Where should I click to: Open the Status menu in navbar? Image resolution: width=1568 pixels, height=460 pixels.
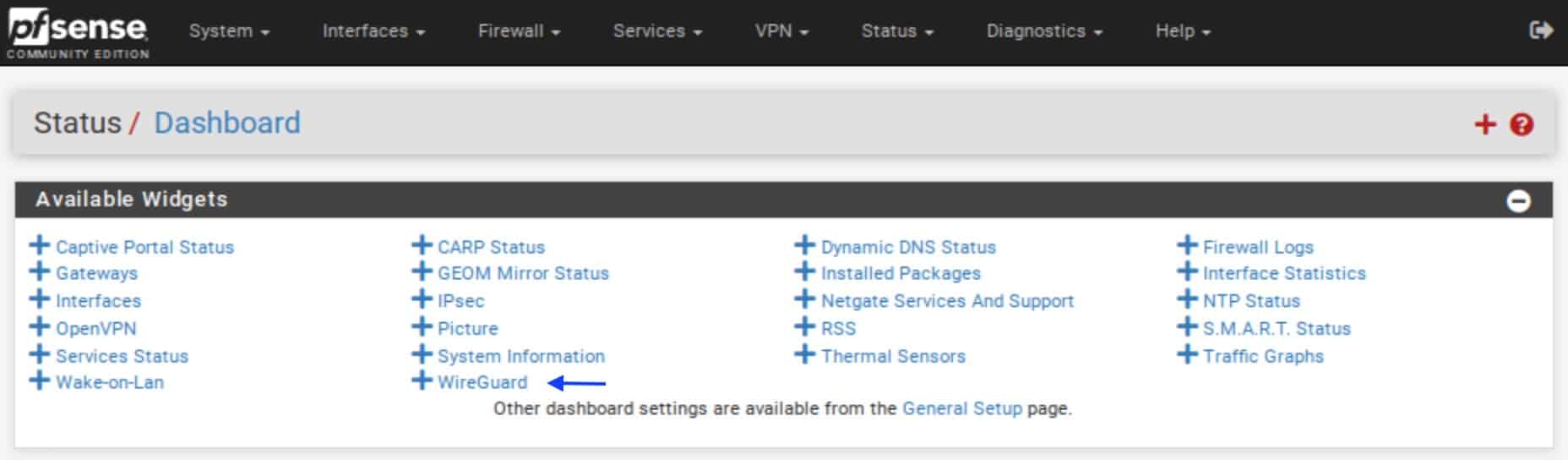897,31
